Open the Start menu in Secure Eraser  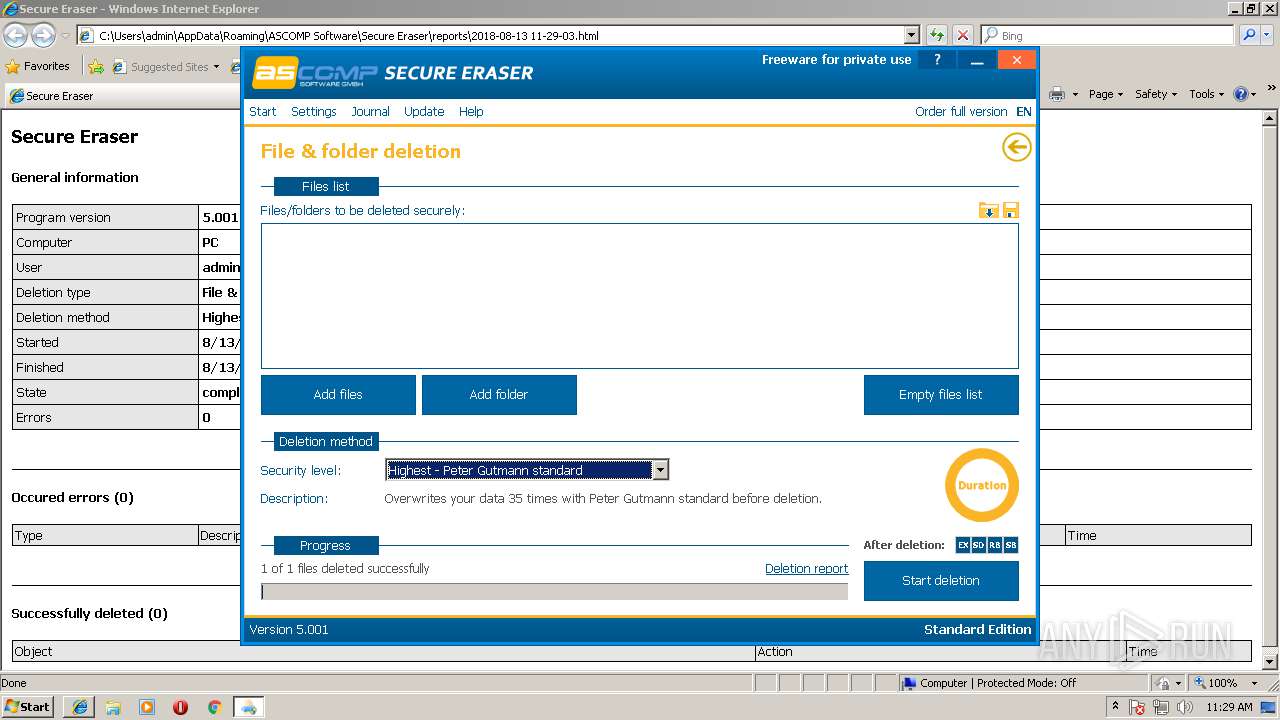[x=263, y=111]
